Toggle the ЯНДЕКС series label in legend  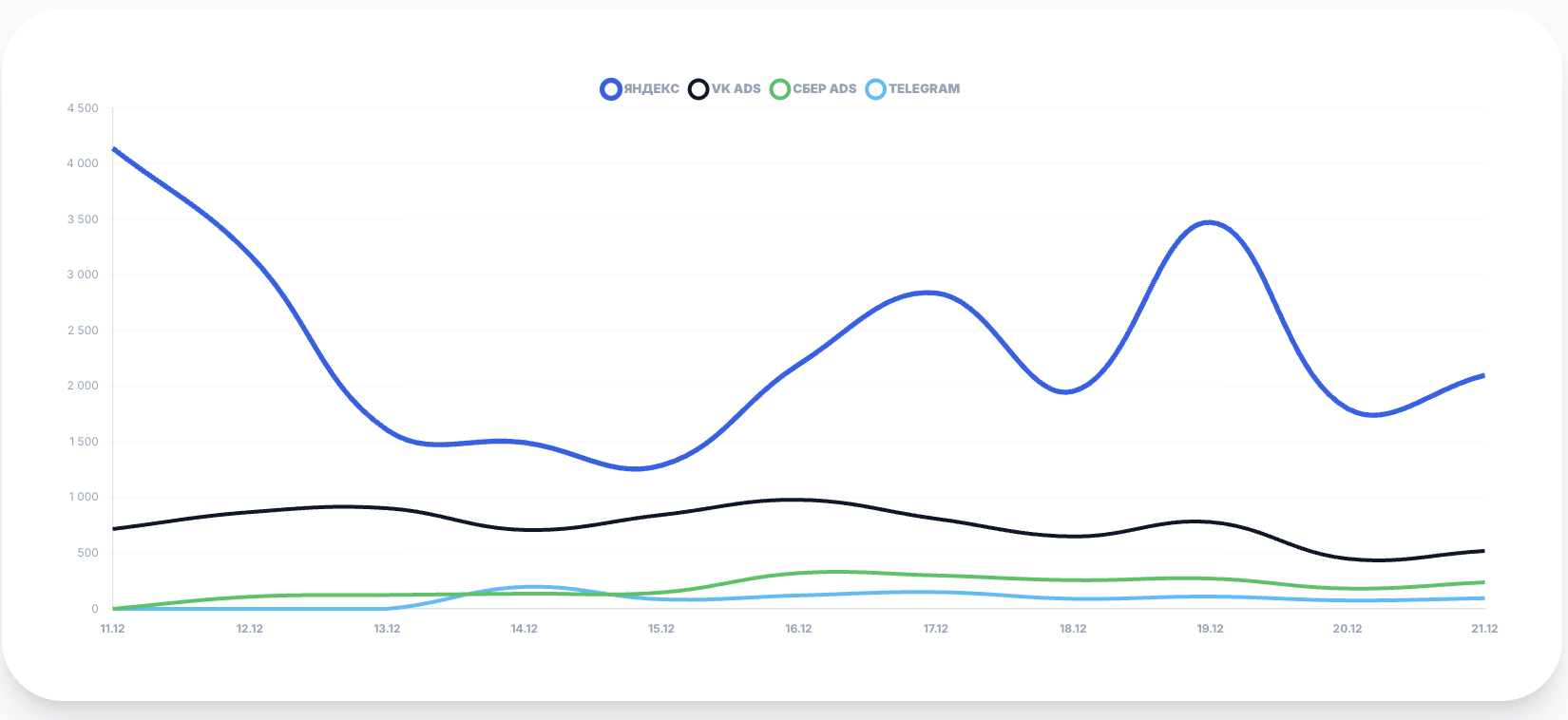(651, 89)
